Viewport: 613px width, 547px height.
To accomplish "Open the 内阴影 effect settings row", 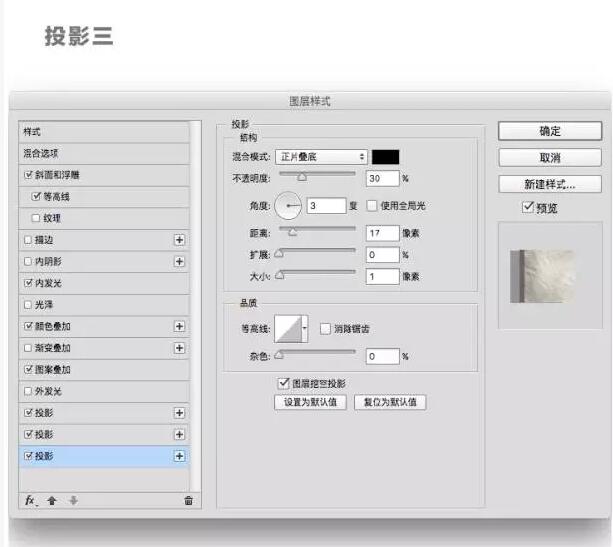I will tap(104, 261).
